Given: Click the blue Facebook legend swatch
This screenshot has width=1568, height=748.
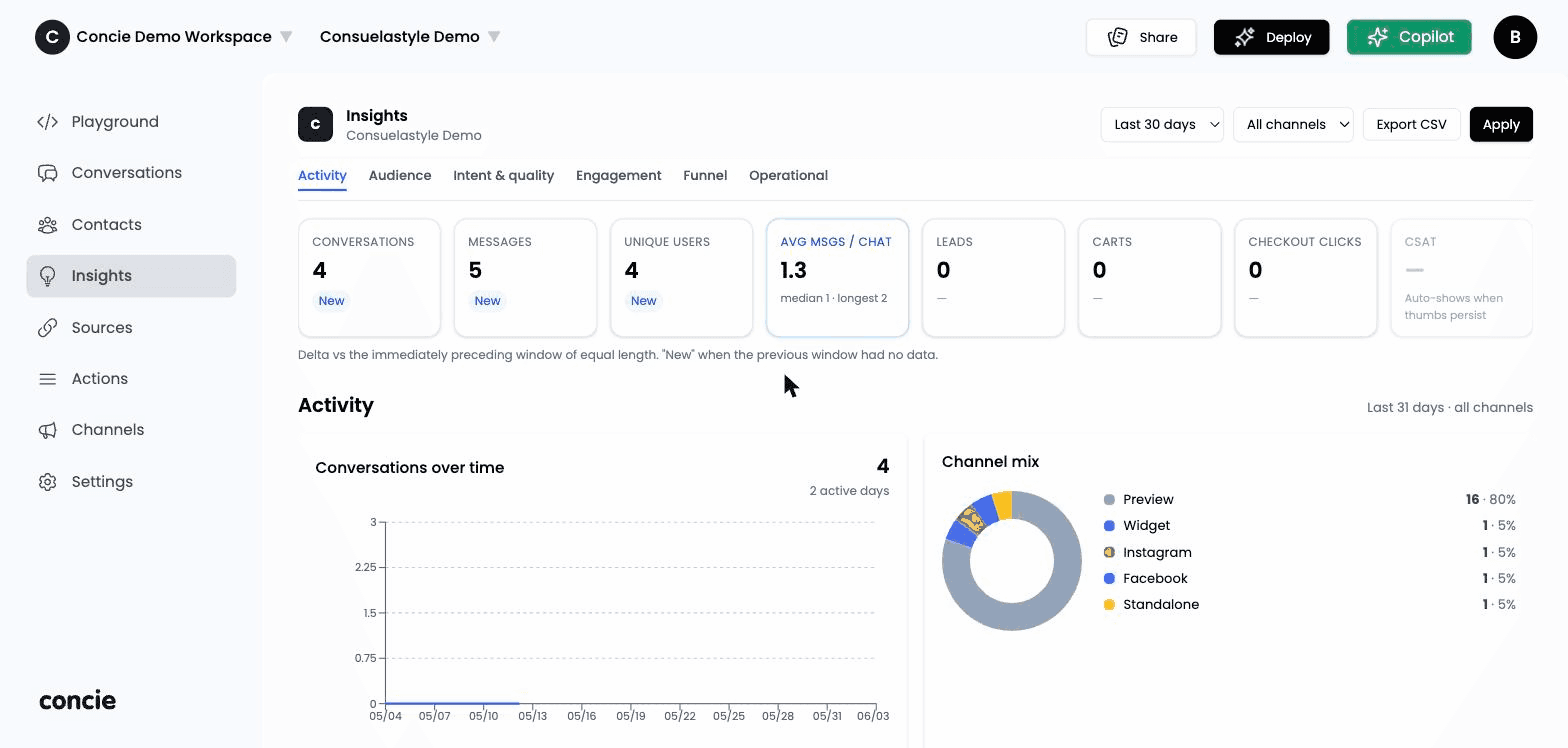Looking at the screenshot, I should coord(1109,579).
